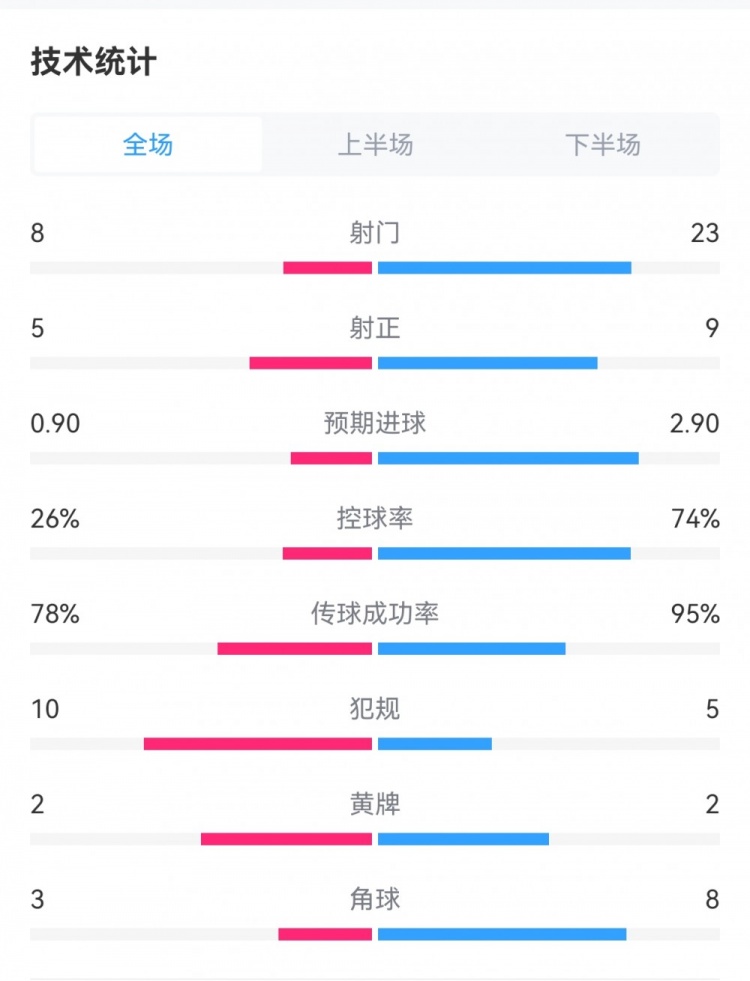Switch to the 全场 tab
Viewport: 750px width, 981px height.
[x=148, y=145]
